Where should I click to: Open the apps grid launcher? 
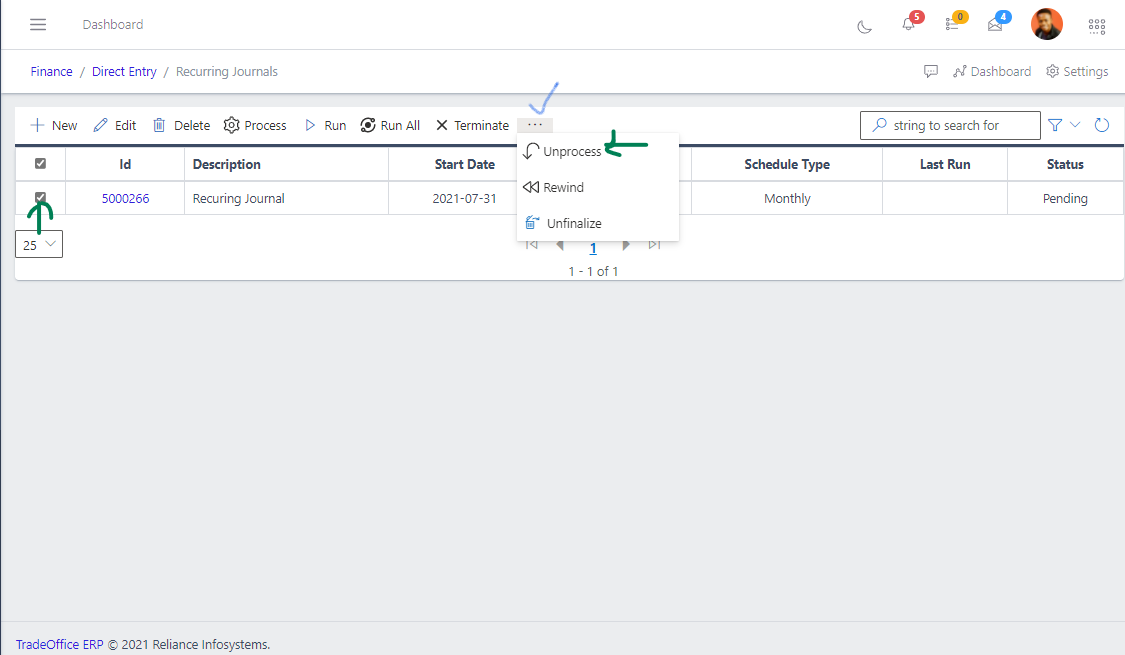(1096, 26)
